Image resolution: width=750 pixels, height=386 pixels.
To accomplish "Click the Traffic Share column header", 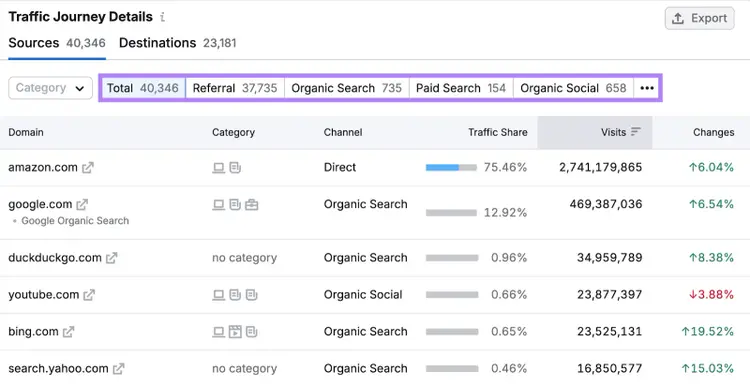I will click(x=497, y=132).
